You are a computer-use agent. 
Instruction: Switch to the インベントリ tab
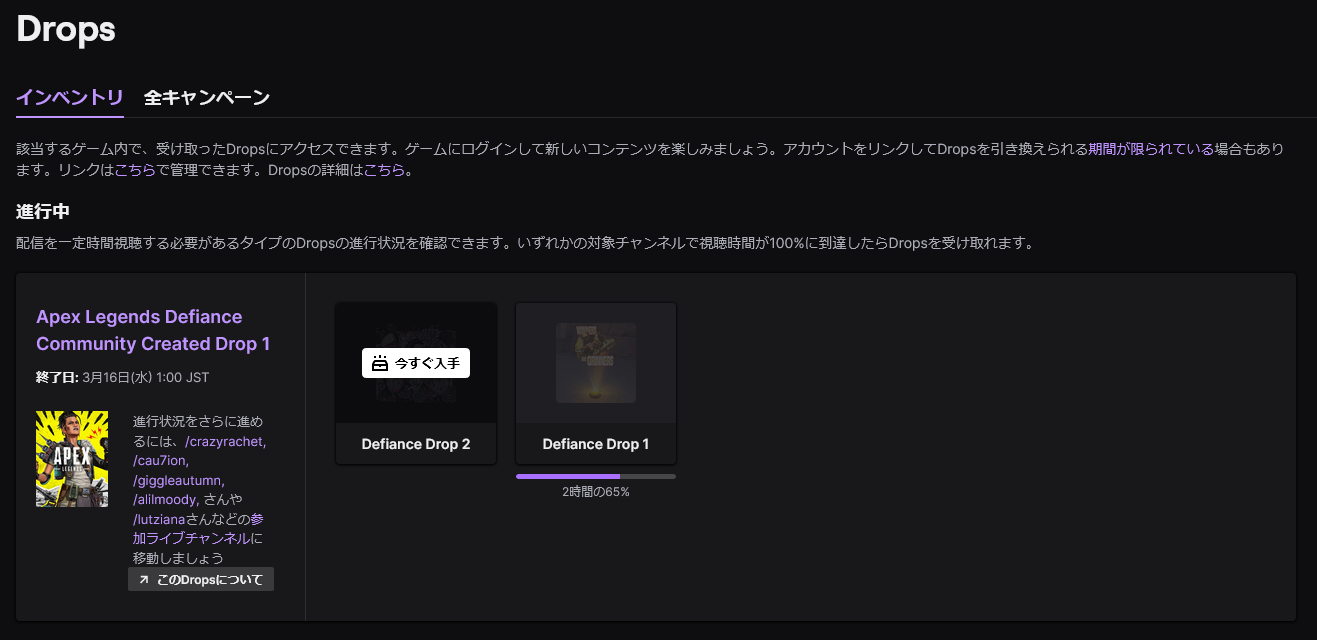point(70,97)
